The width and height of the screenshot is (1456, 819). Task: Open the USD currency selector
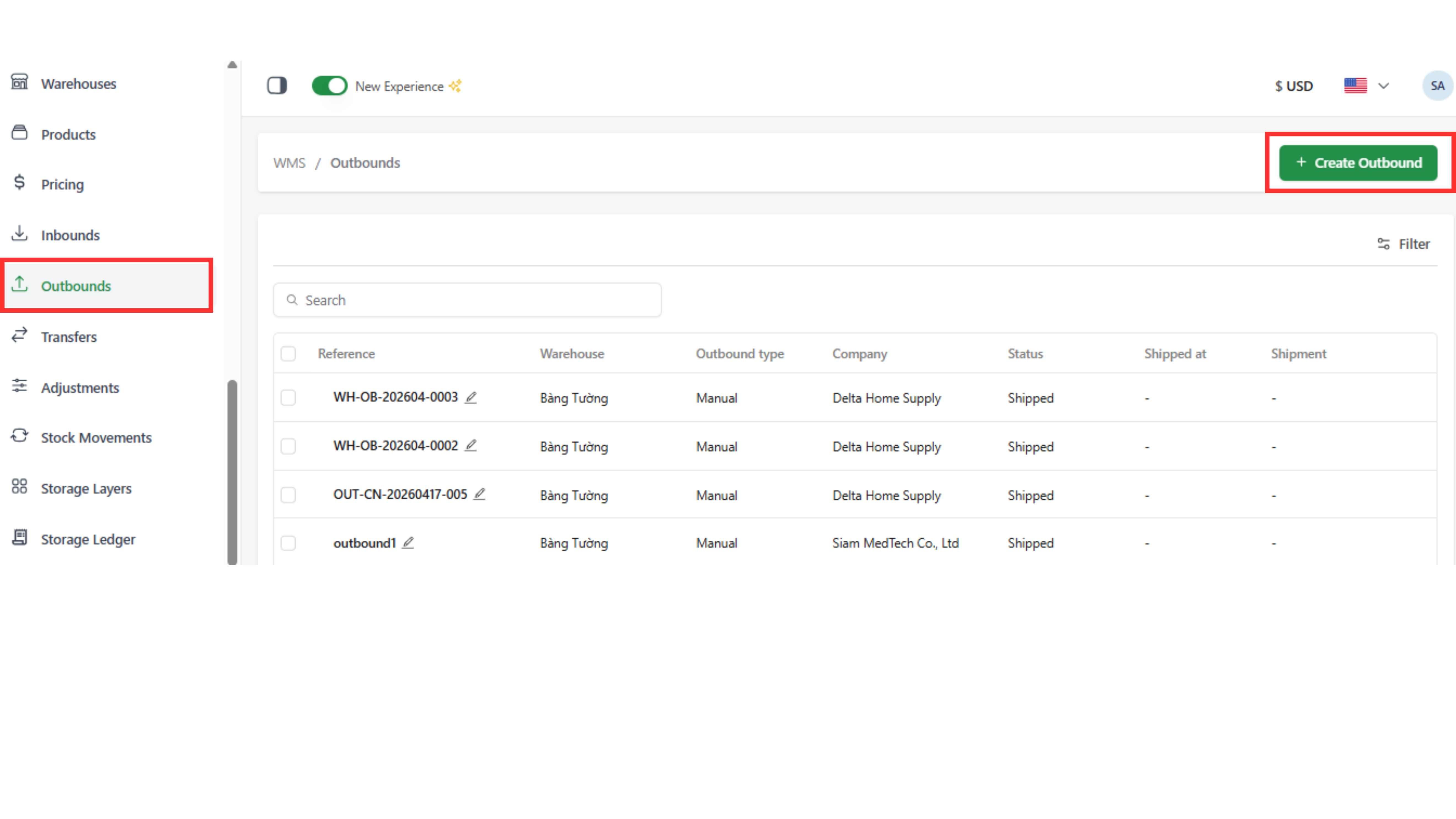click(1294, 86)
